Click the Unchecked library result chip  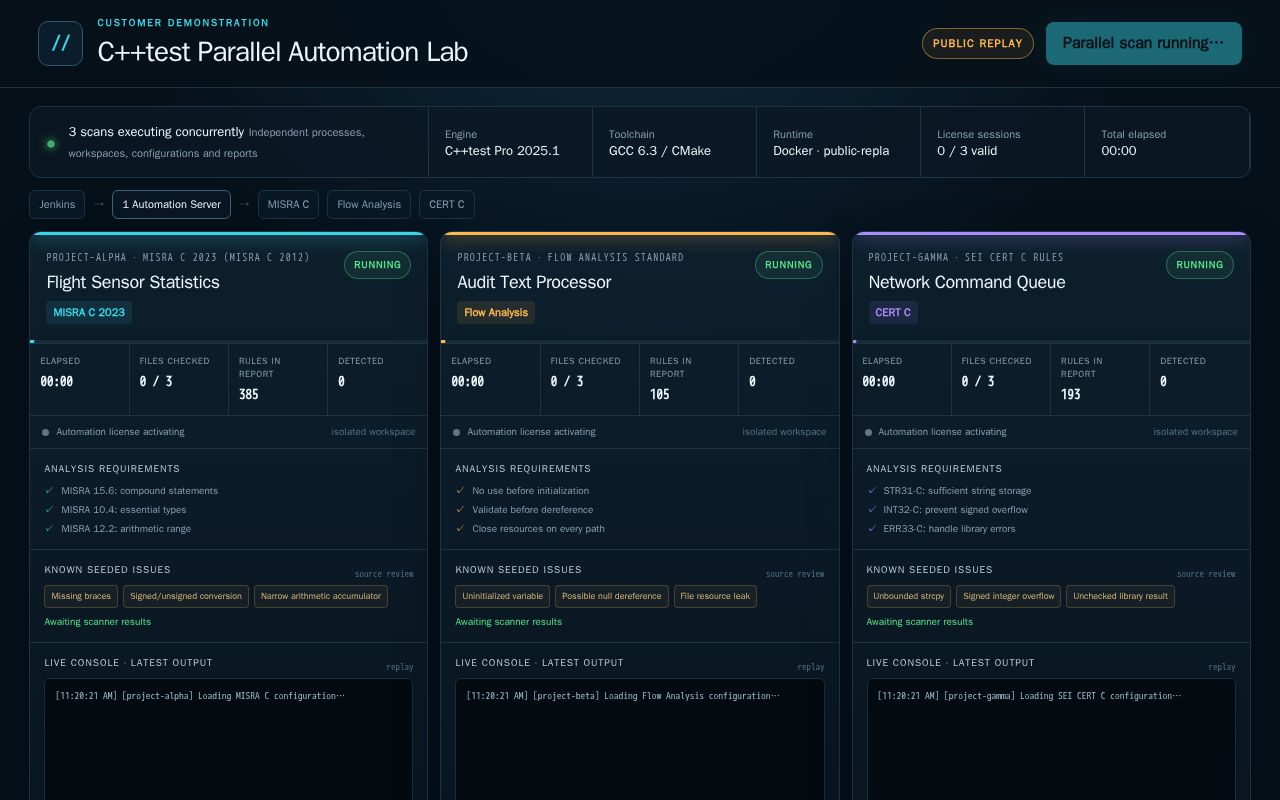[x=1120, y=596]
